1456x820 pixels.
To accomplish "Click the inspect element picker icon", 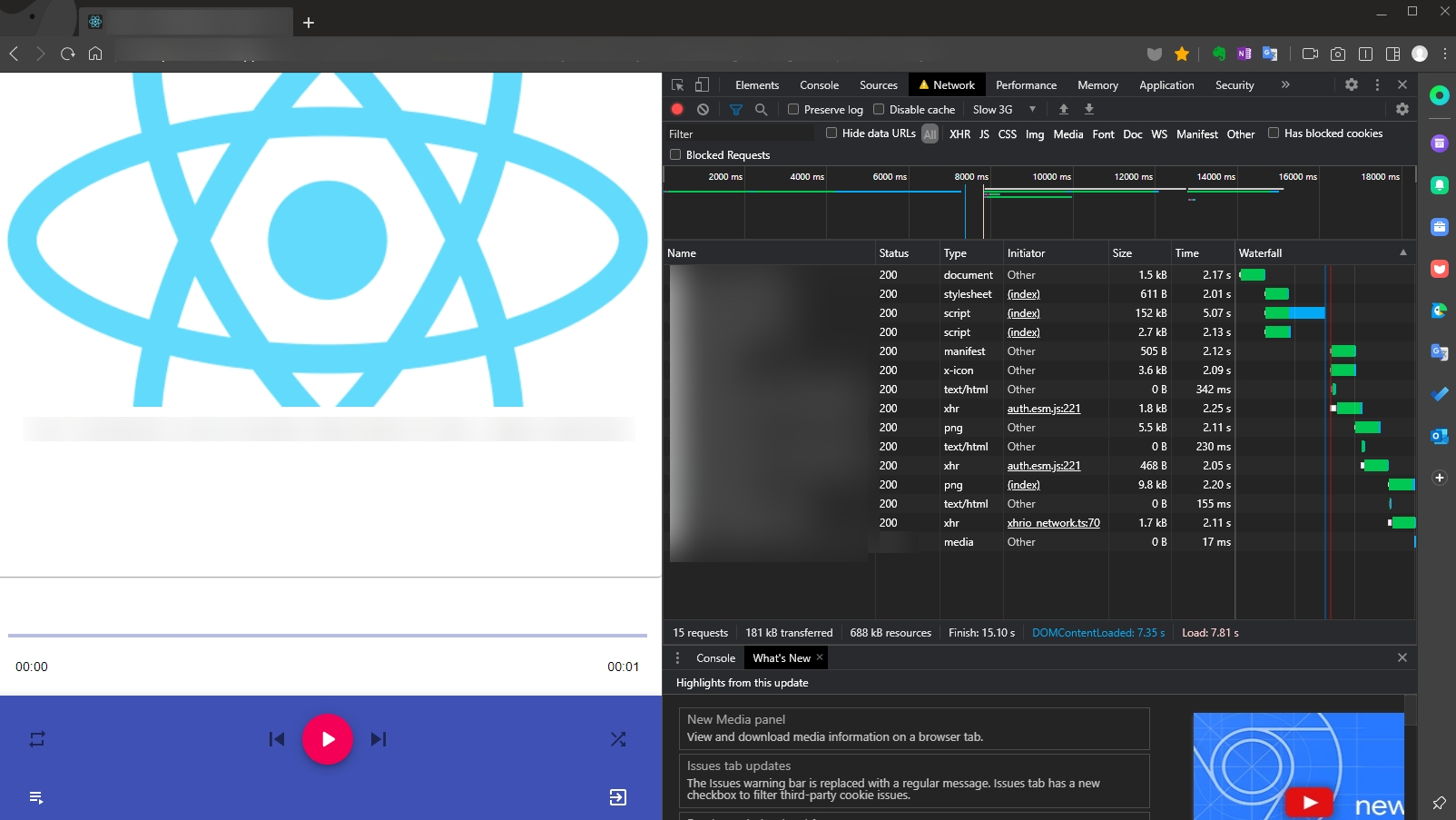I will (677, 84).
